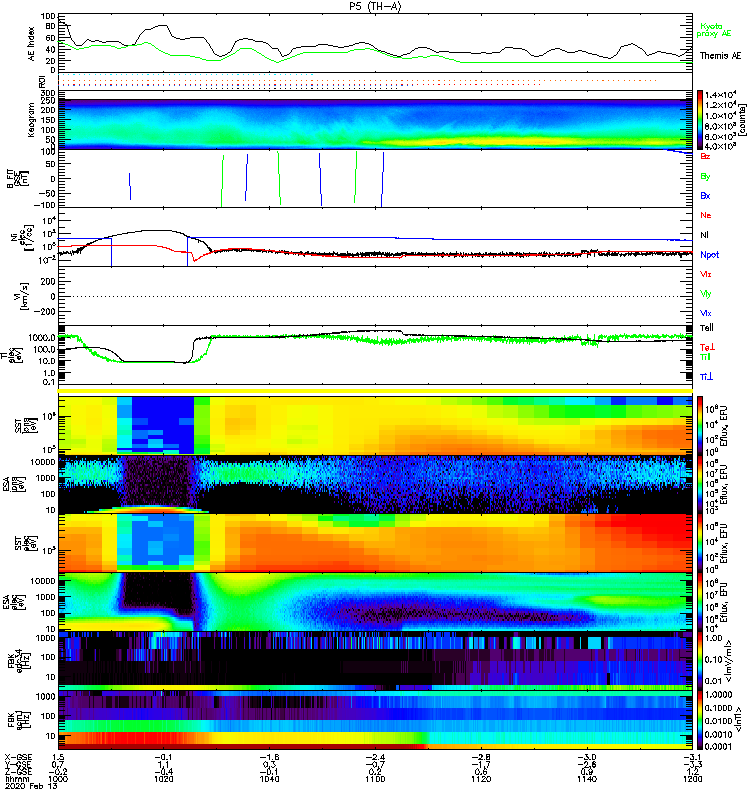
Task: Select the red "Te⊥" legend label
Action: click(707, 347)
